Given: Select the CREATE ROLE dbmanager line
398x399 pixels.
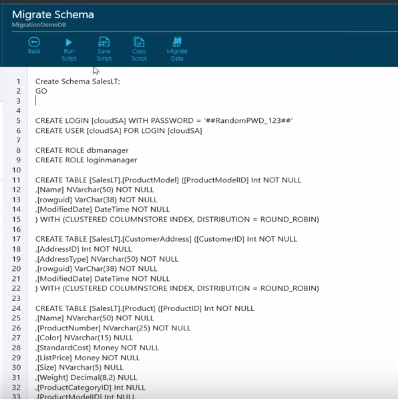Looking at the screenshot, I should (x=82, y=150).
